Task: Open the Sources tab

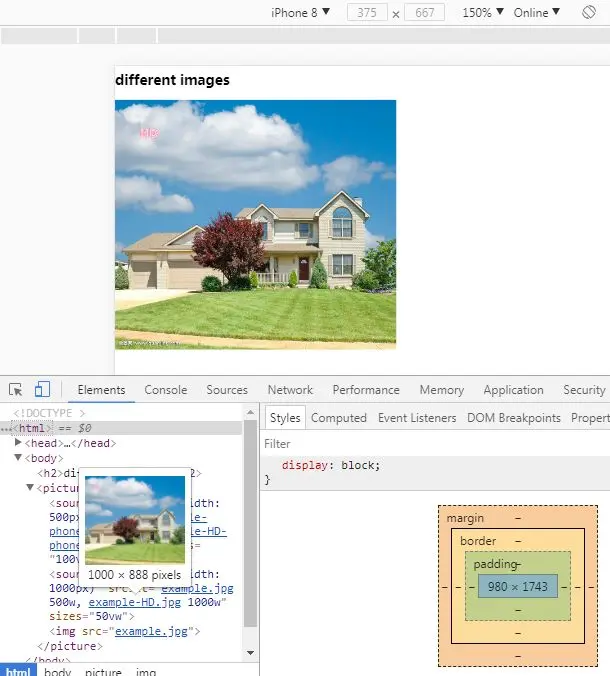Action: tap(227, 390)
